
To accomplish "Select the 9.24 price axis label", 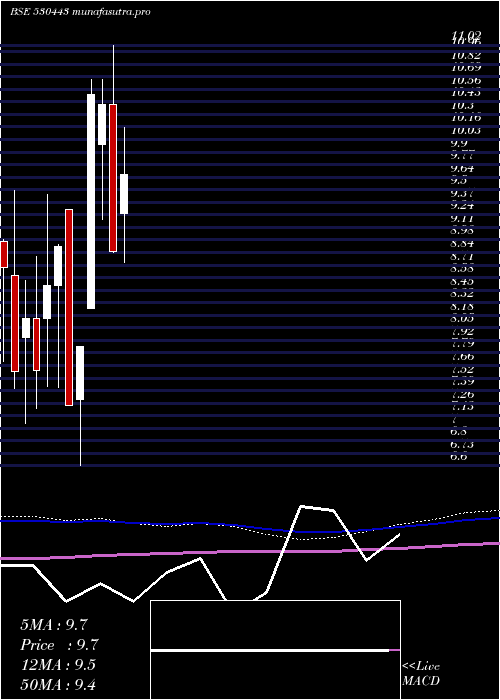I will pyautogui.click(x=462, y=206).
